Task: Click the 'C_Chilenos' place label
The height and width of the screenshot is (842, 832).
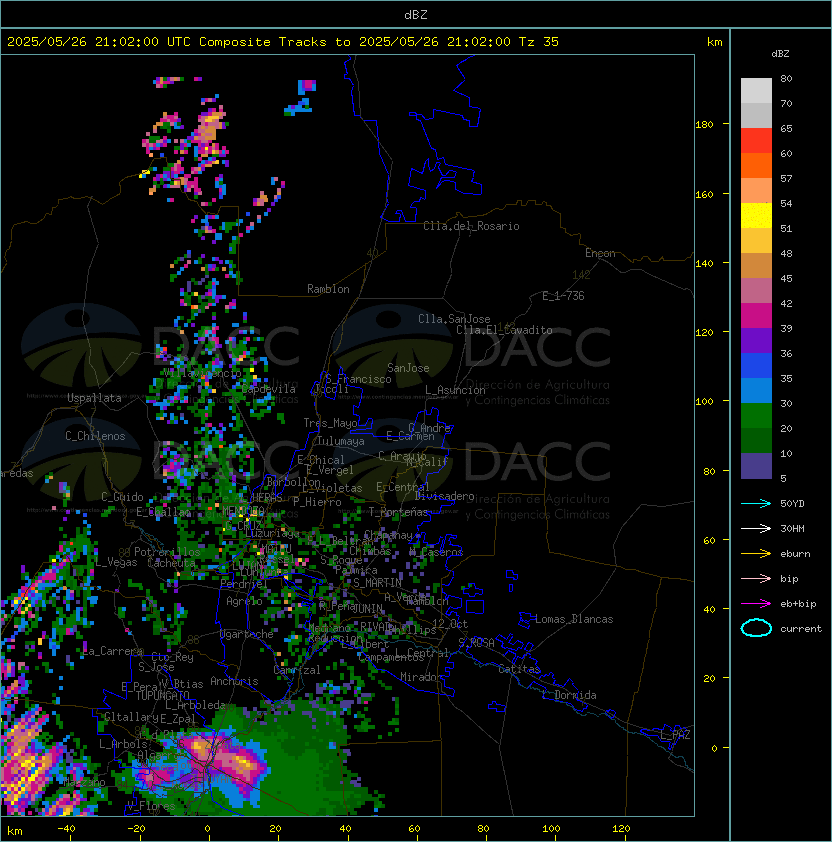Action: tap(95, 436)
